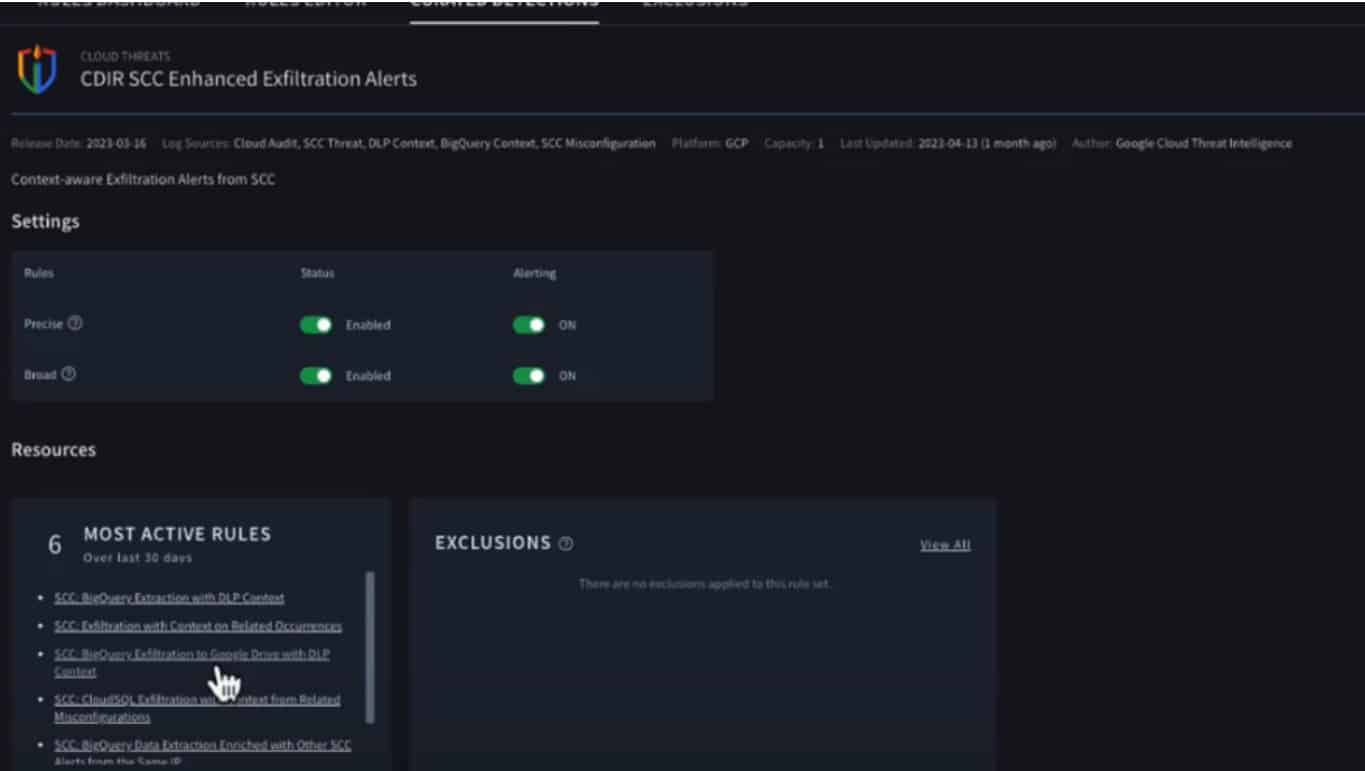Toggle the Precise rules Alerting switch
This screenshot has height=771, width=1365.
pyautogui.click(x=529, y=325)
